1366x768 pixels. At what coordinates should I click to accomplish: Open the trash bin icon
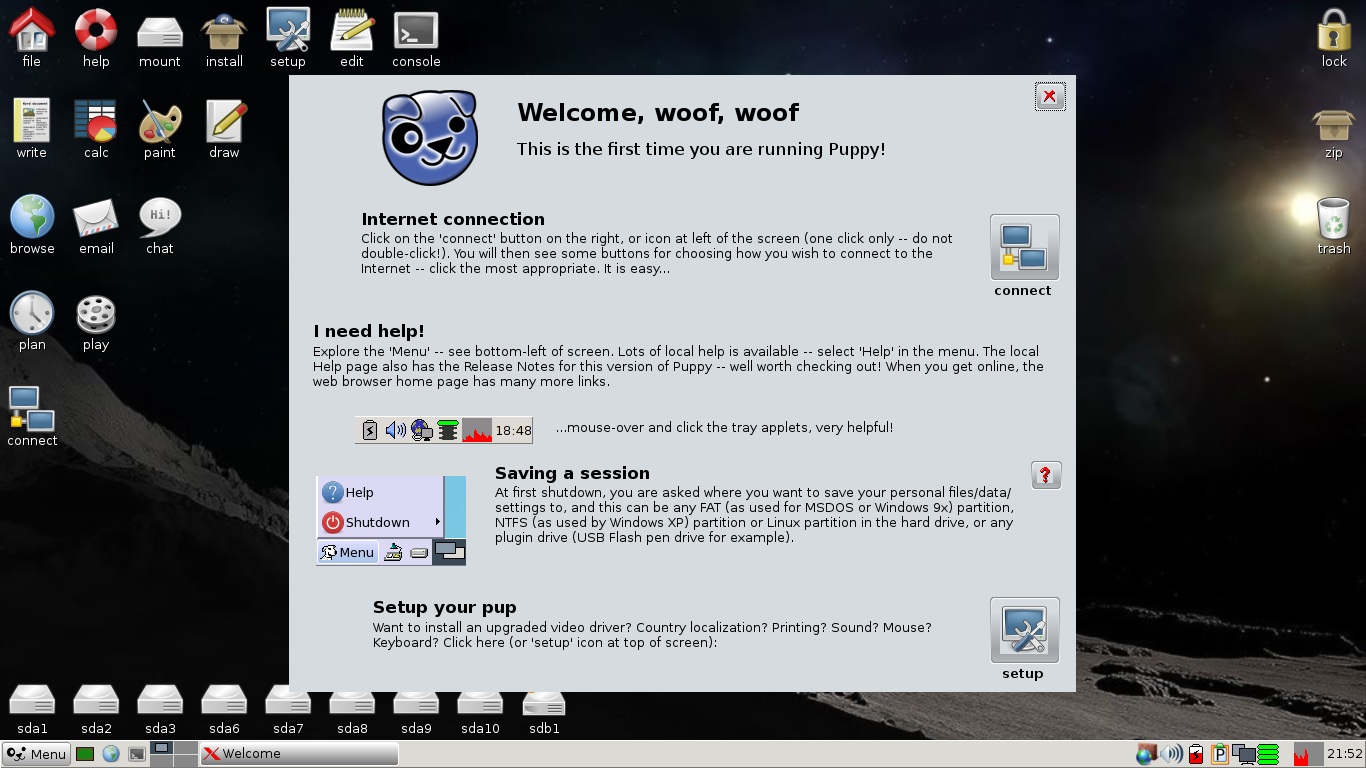(1334, 217)
